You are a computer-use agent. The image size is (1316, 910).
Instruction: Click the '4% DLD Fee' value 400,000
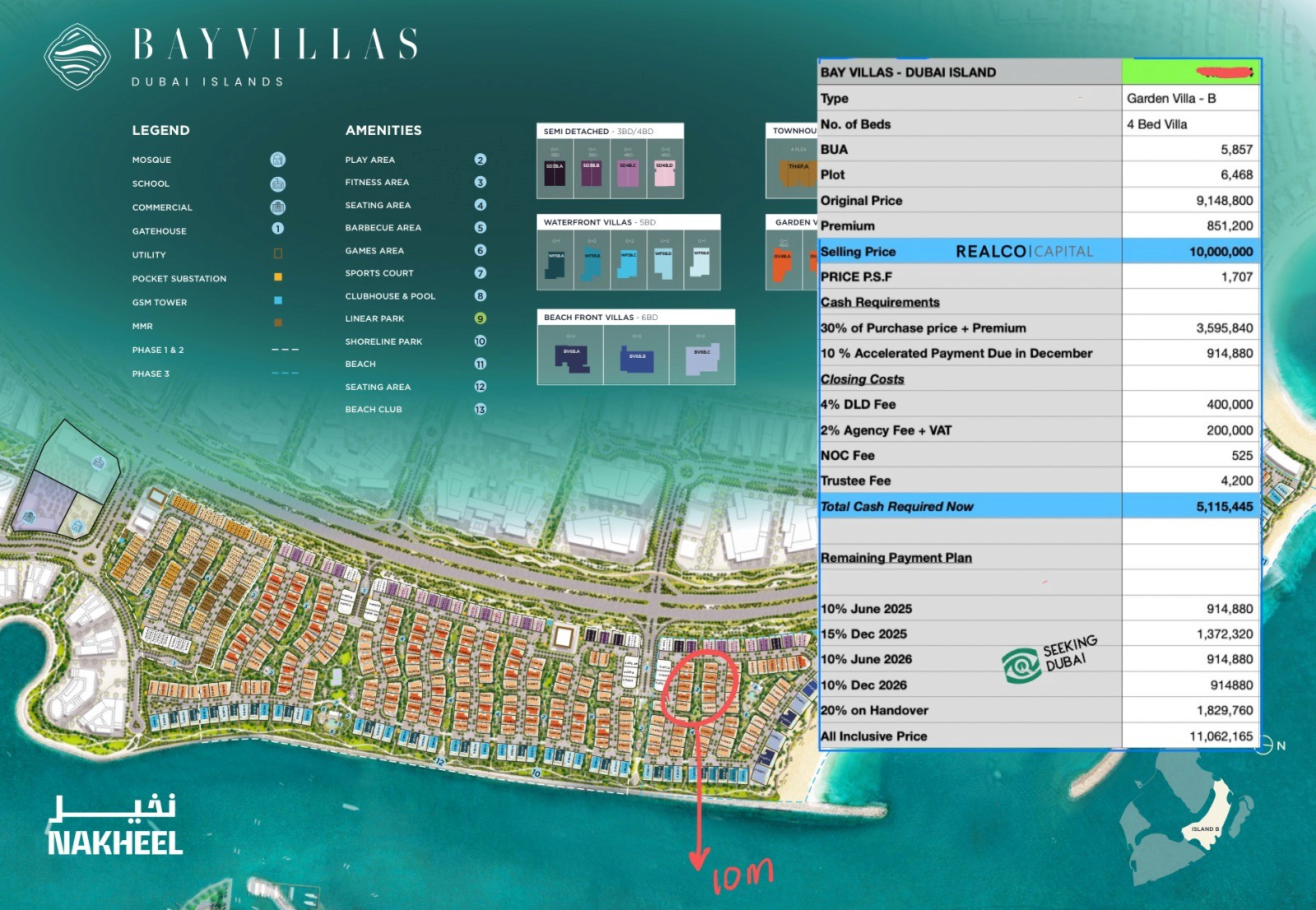click(x=1230, y=404)
